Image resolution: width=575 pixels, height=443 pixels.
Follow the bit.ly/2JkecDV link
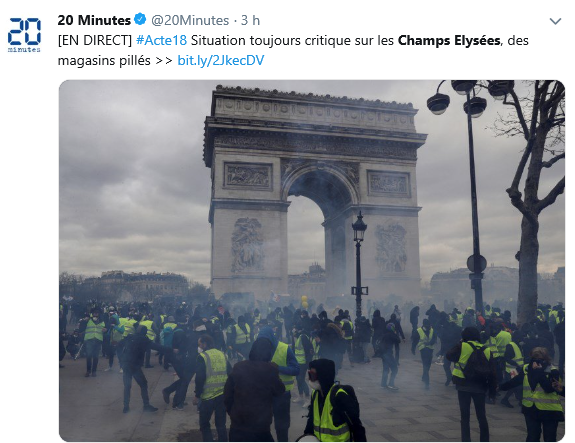click(221, 61)
